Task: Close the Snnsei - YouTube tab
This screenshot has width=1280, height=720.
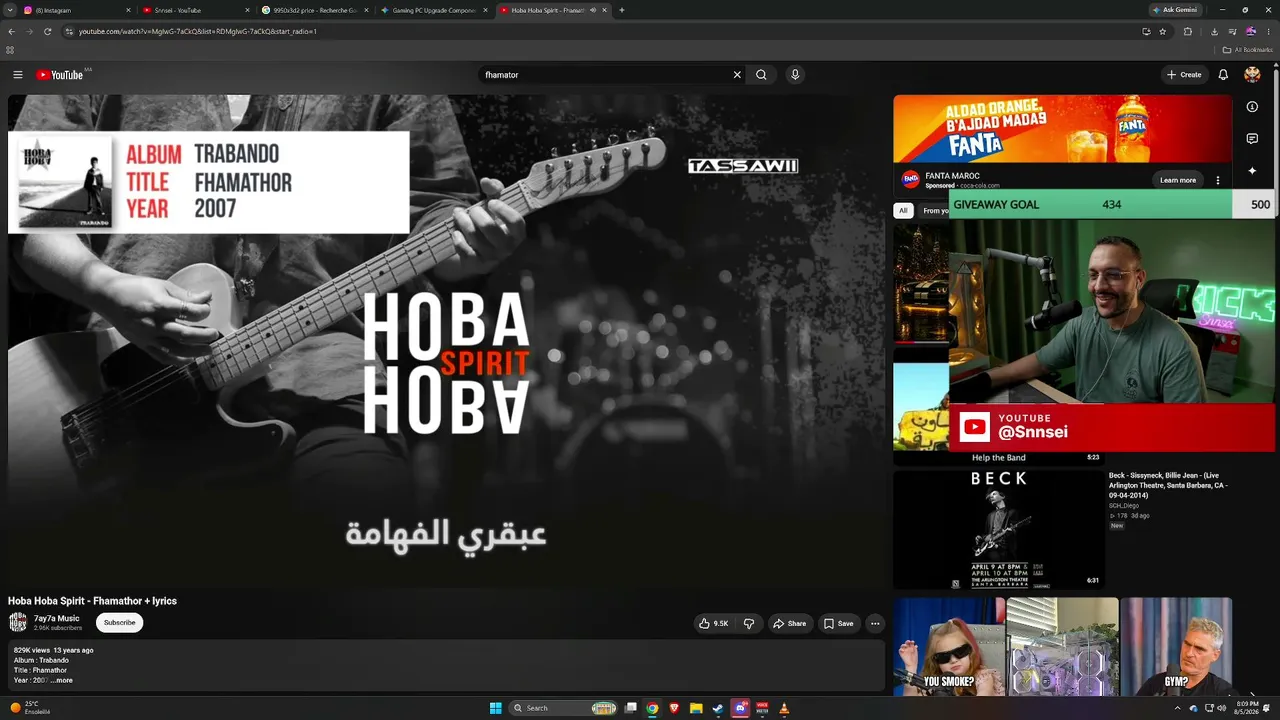Action: coord(247,10)
